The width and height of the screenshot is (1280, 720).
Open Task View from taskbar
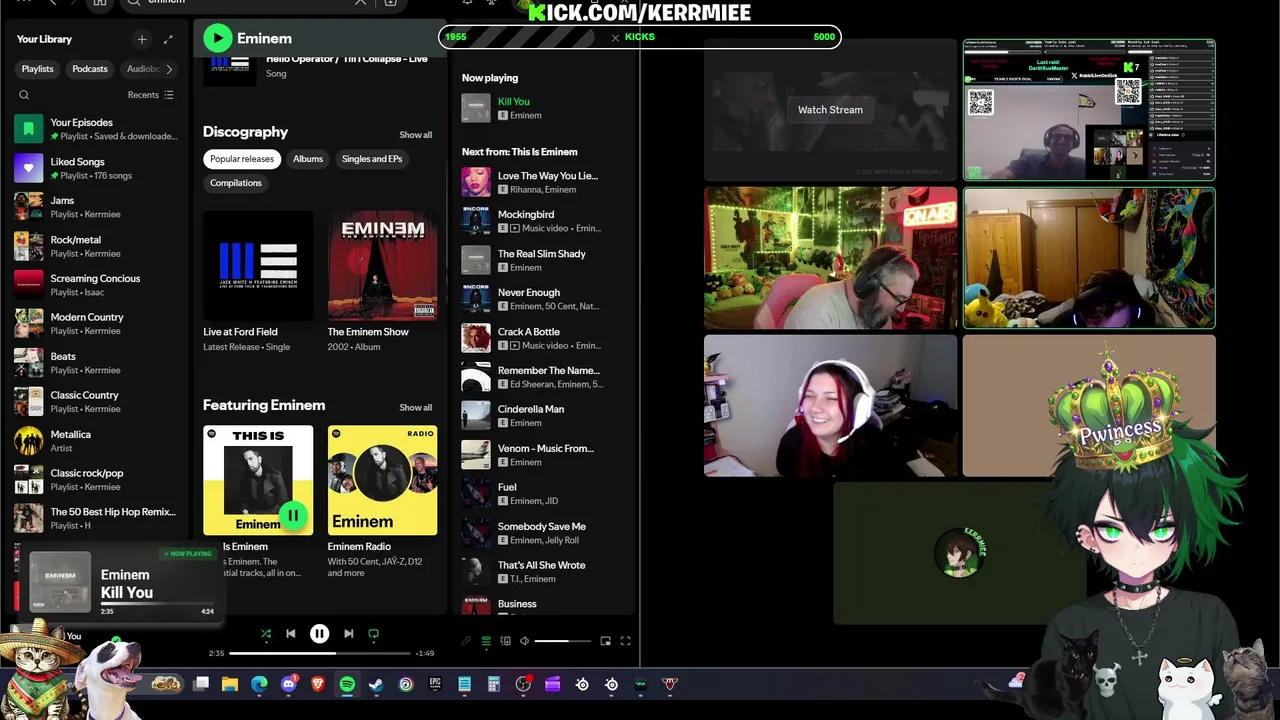201,684
